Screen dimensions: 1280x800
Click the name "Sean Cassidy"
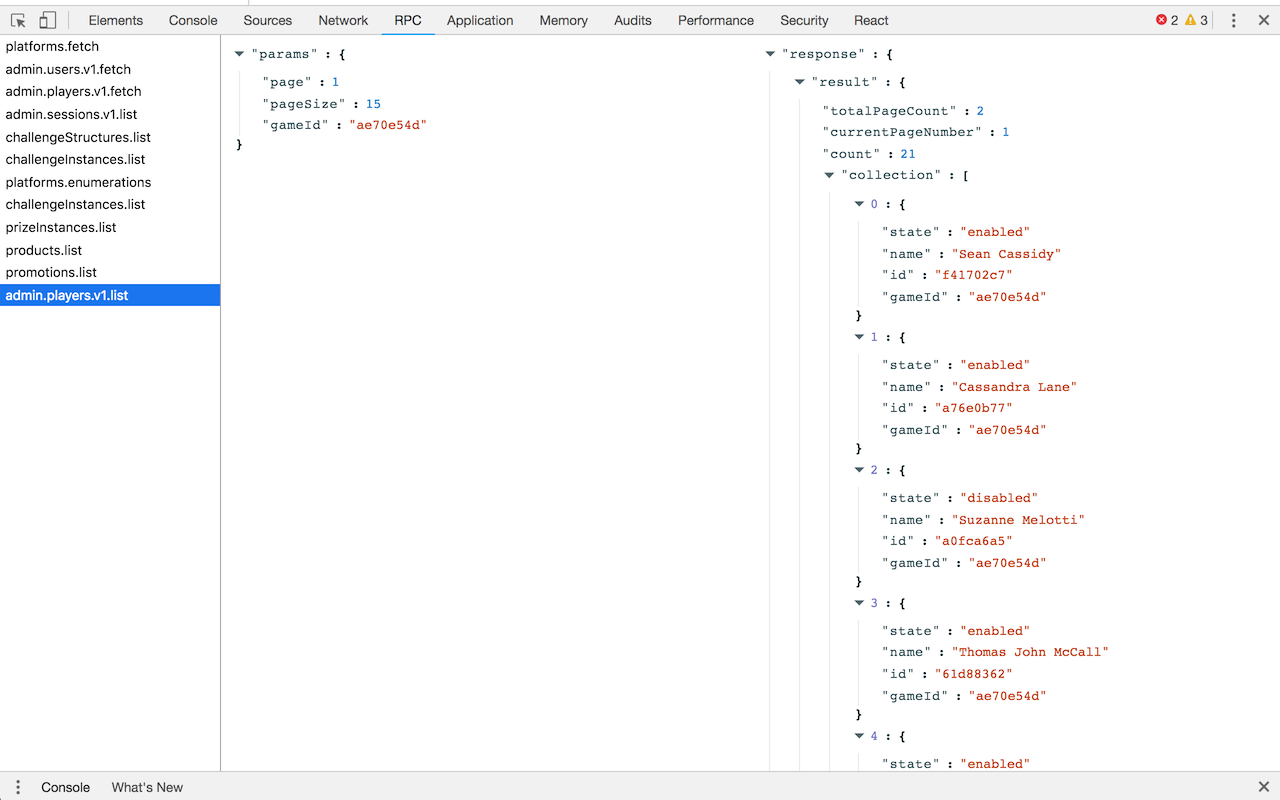click(1006, 254)
